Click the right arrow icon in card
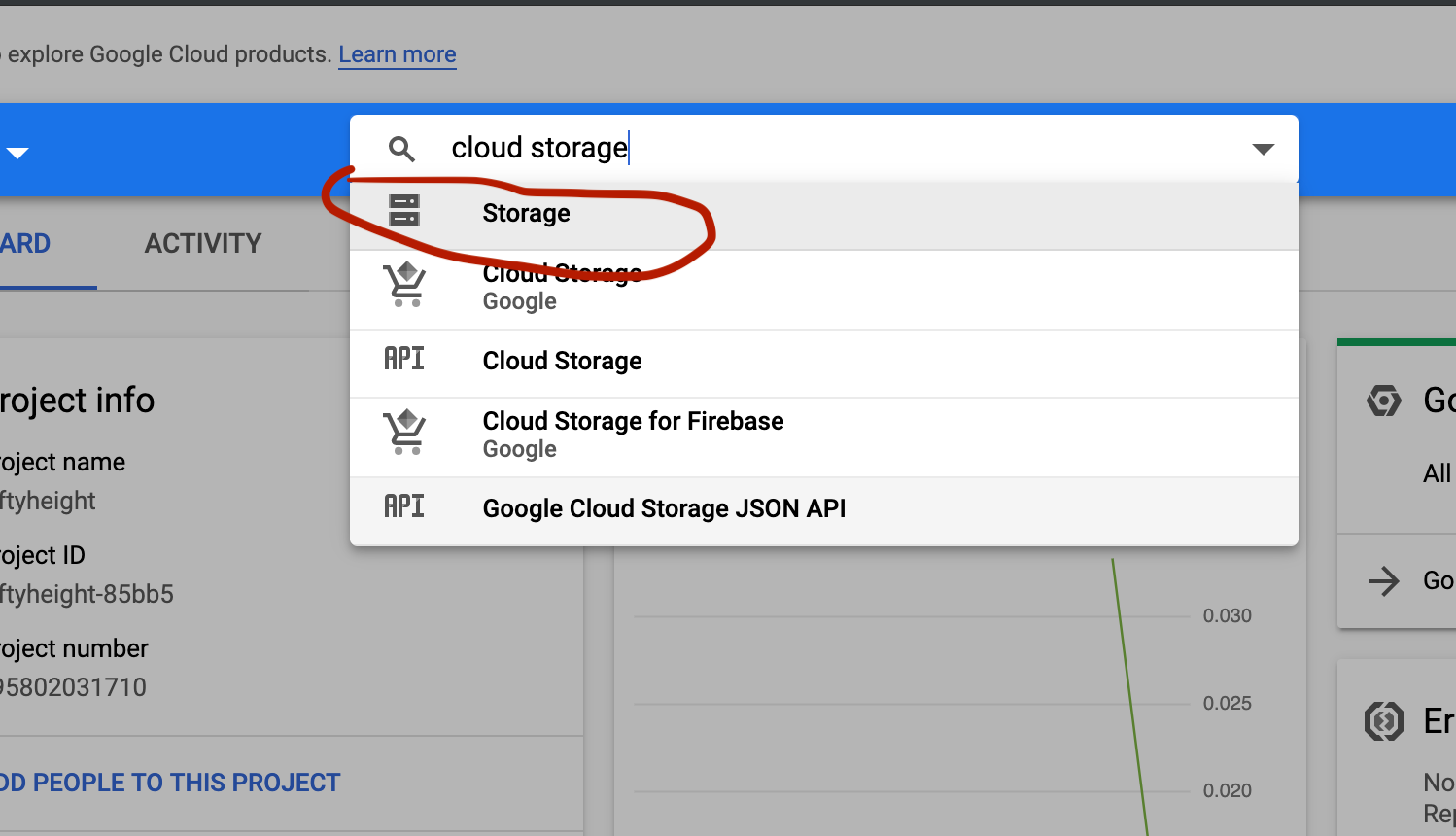Viewport: 1456px width, 836px height. pyautogui.click(x=1383, y=581)
